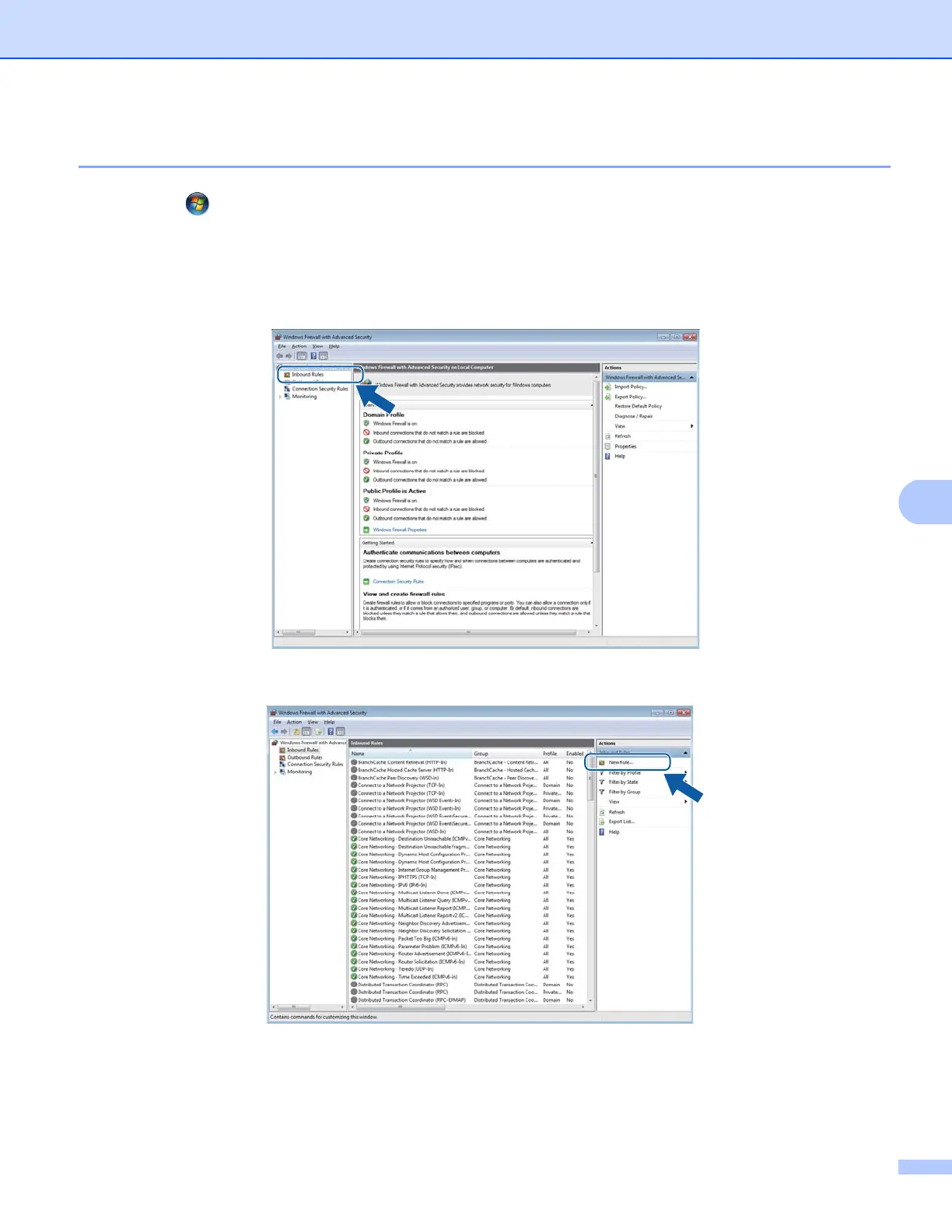Click New Rule... in the Actions pane

[x=621, y=763]
